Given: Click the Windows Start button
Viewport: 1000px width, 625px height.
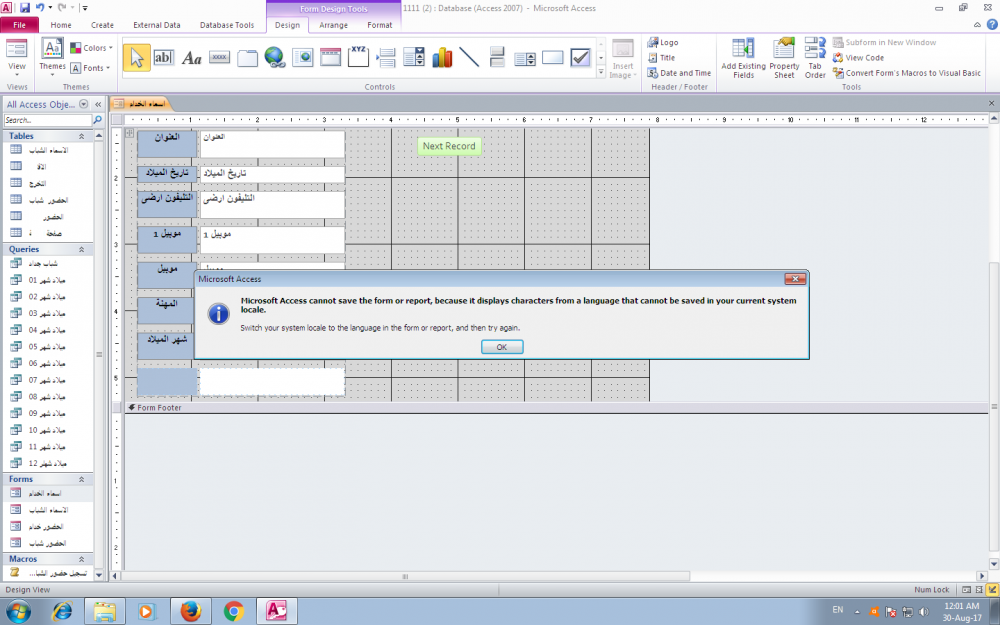Looking at the screenshot, I should point(18,612).
